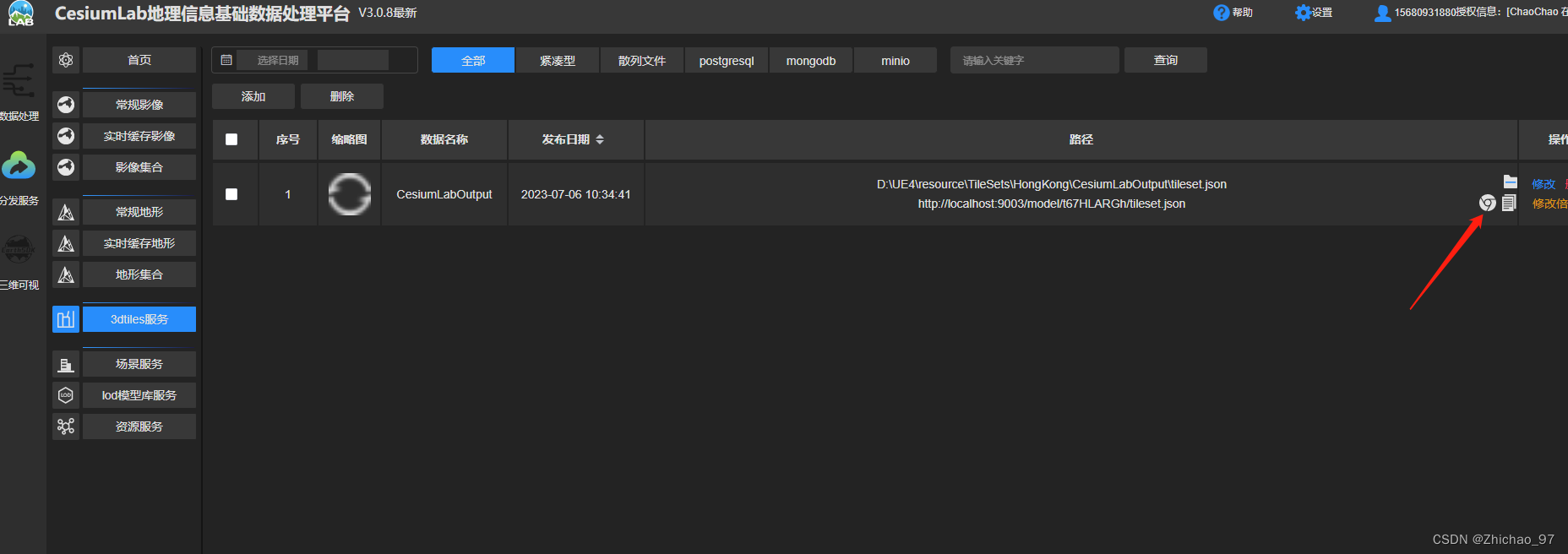Select the 紧凑型 filter tab

coord(558,60)
